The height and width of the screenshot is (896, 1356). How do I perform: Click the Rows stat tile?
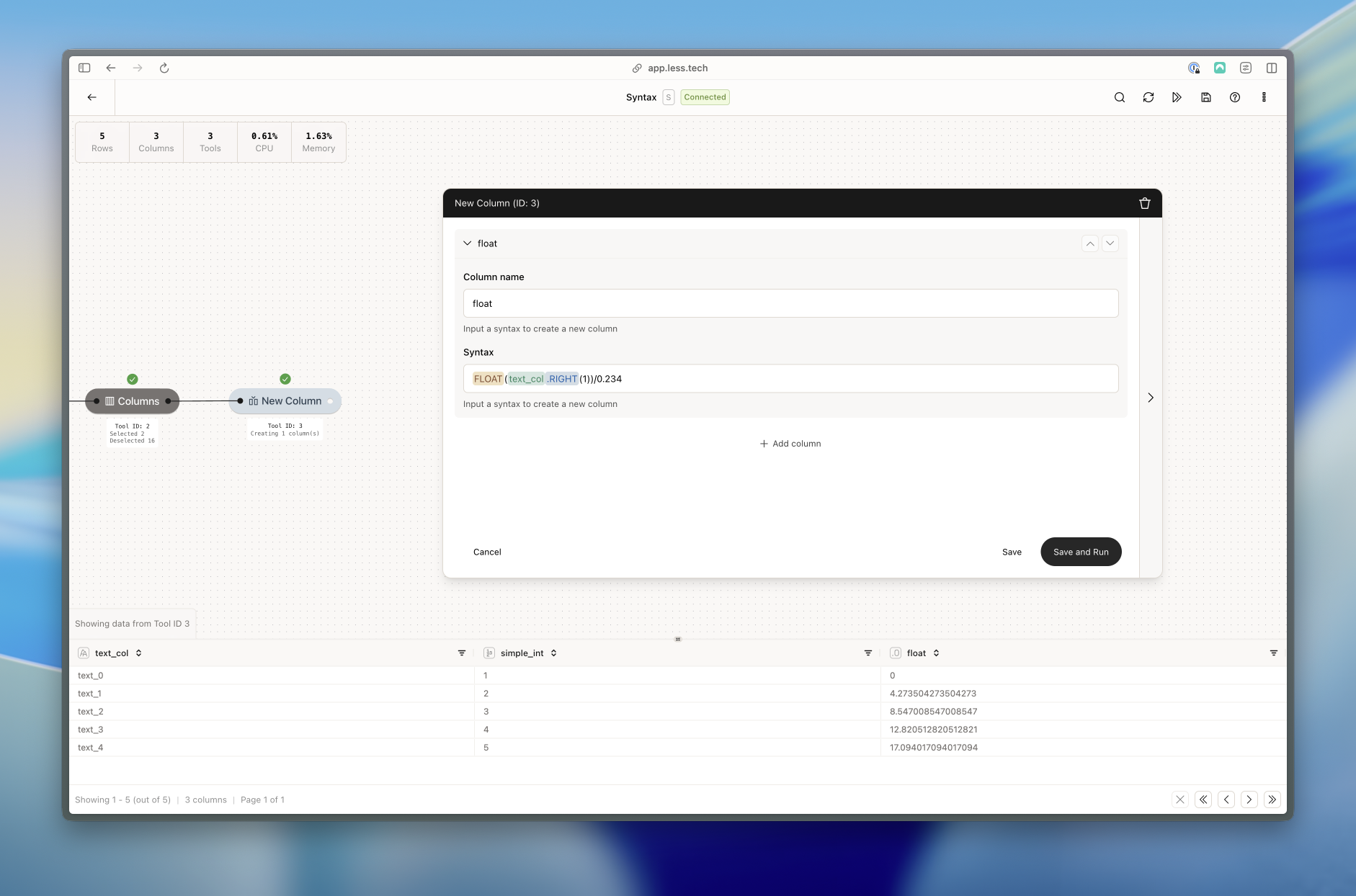coord(102,142)
